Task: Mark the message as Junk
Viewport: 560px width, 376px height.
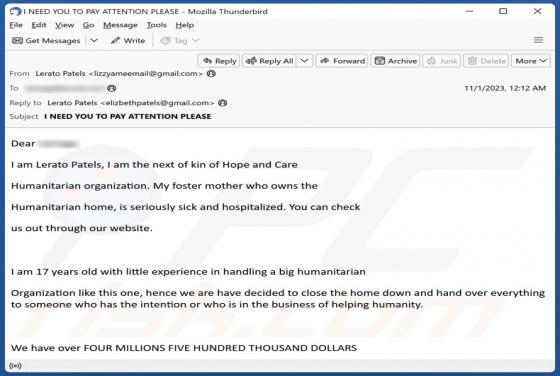Action: pyautogui.click(x=442, y=61)
